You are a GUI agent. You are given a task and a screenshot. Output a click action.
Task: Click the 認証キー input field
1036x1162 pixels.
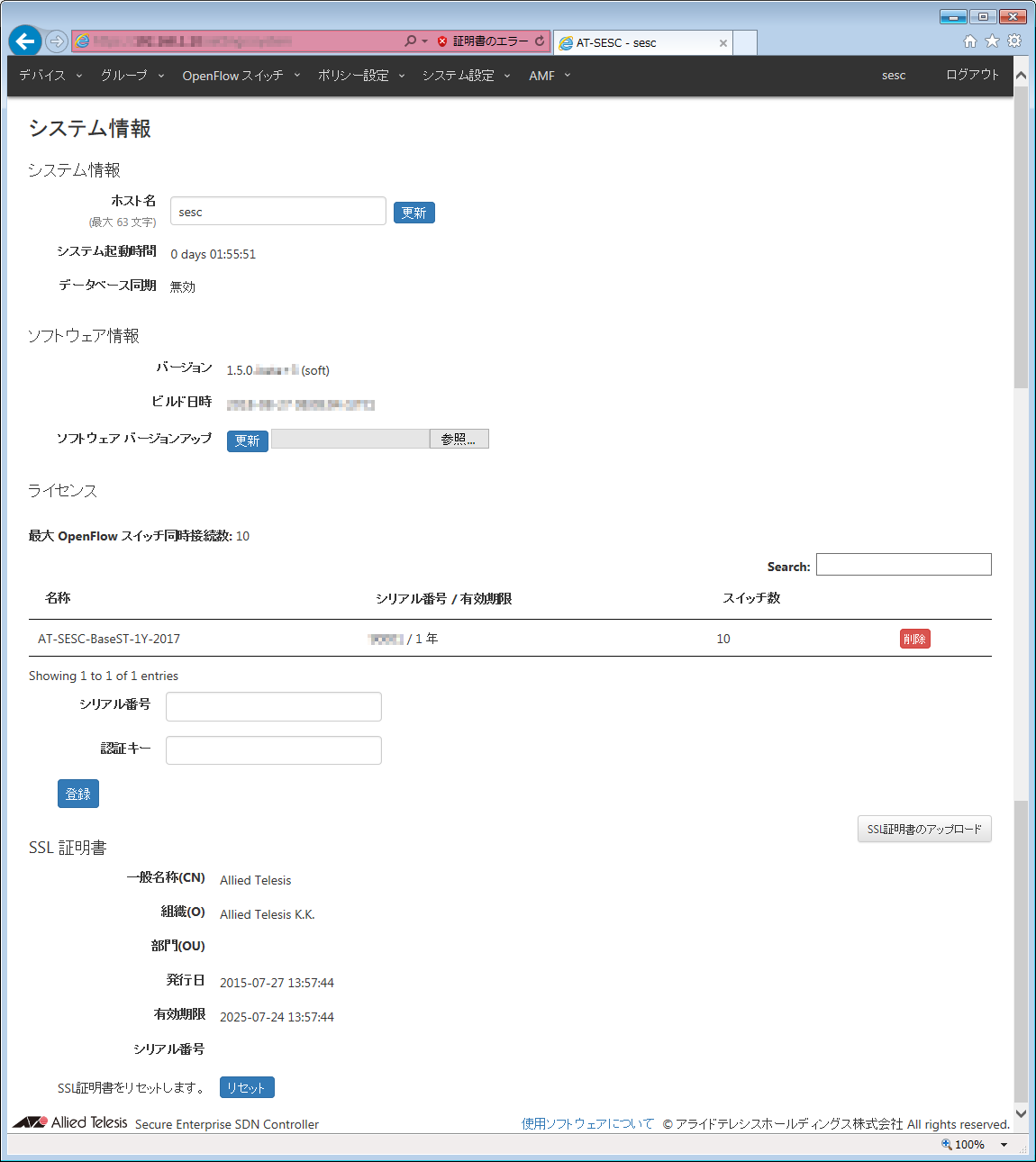pos(274,750)
